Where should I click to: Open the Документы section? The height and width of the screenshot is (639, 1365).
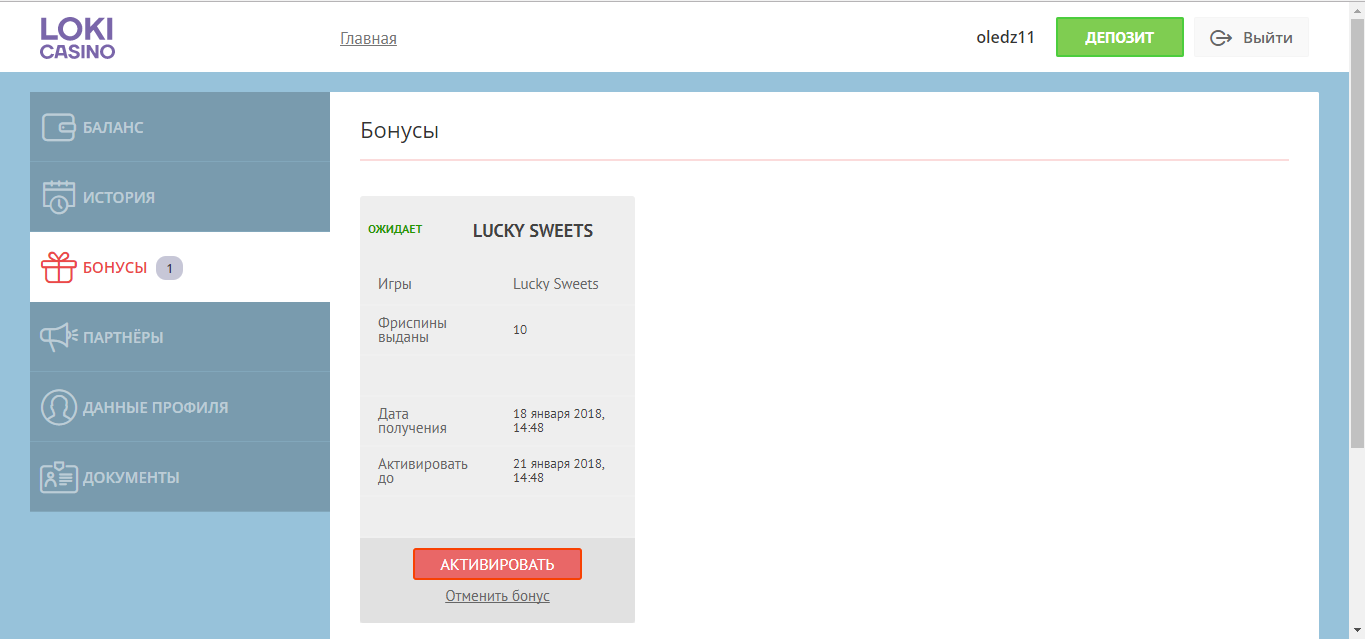click(180, 477)
